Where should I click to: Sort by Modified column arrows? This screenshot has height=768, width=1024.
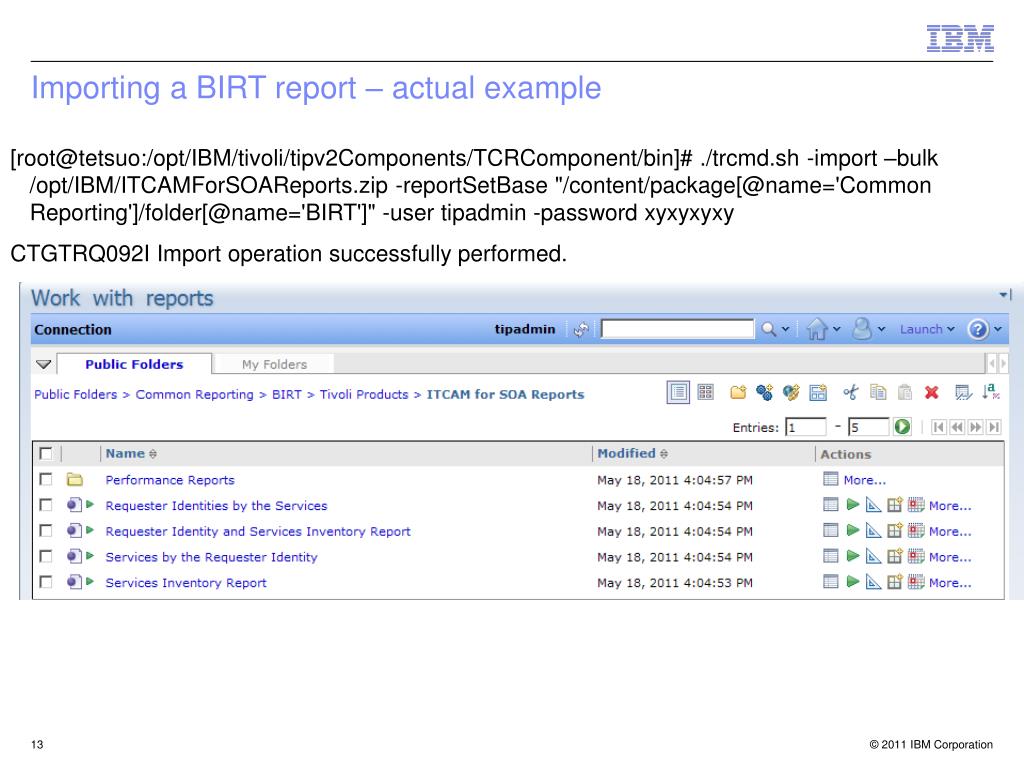[x=664, y=454]
